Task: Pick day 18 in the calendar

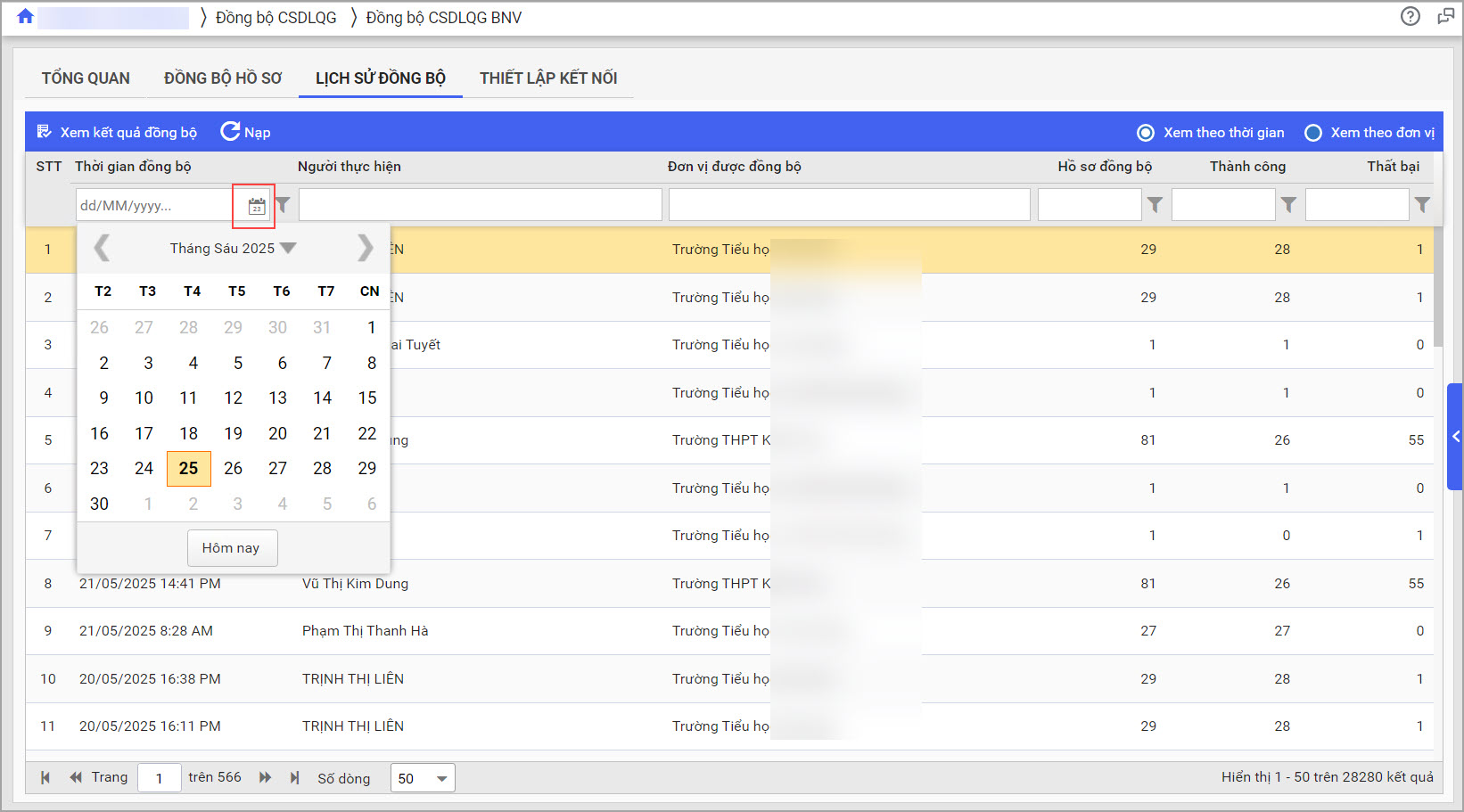Action: [x=189, y=433]
